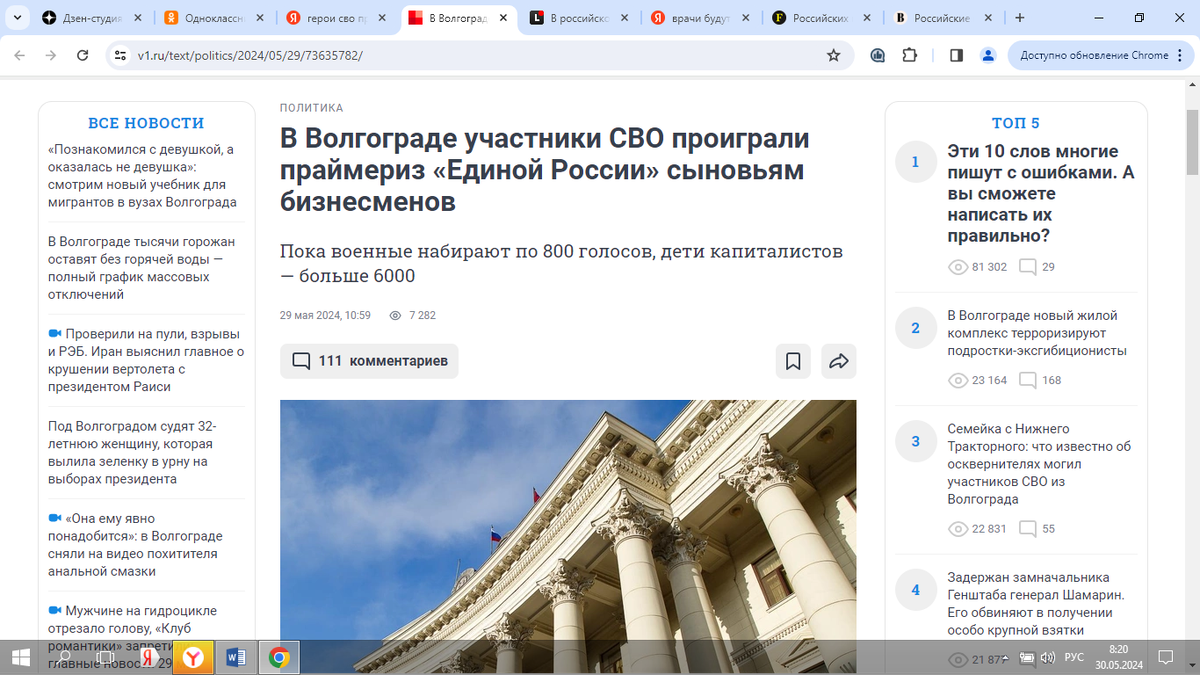Reload the page
1200x675 pixels.
coord(82,55)
